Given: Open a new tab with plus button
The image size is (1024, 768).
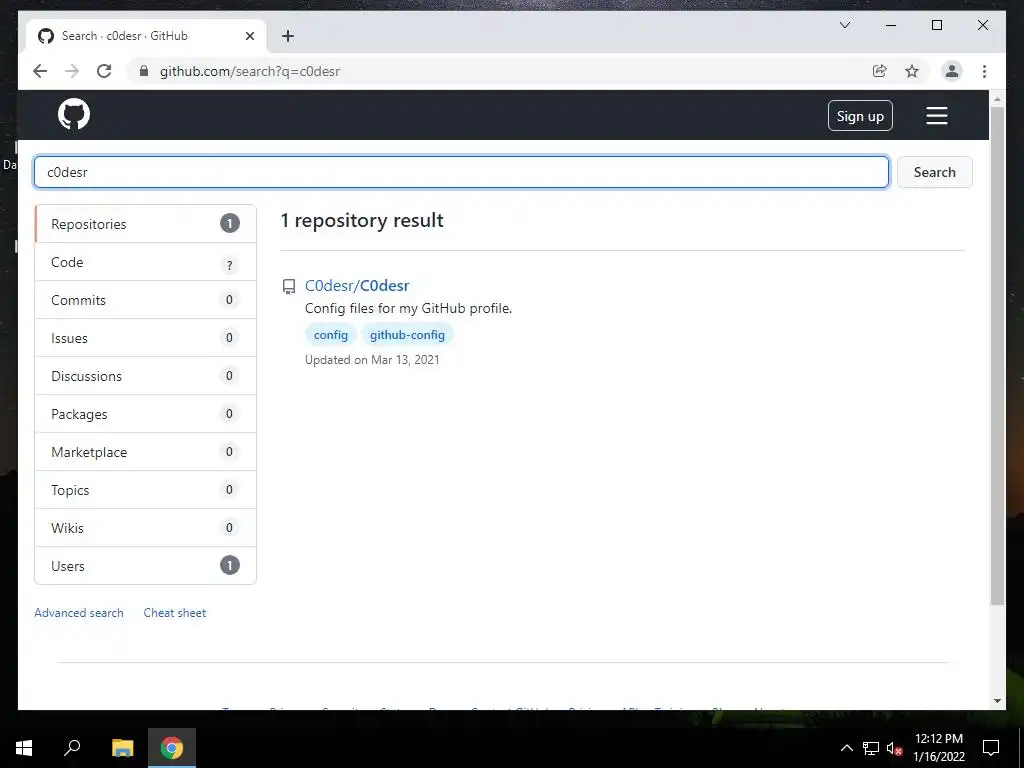Looking at the screenshot, I should point(288,36).
